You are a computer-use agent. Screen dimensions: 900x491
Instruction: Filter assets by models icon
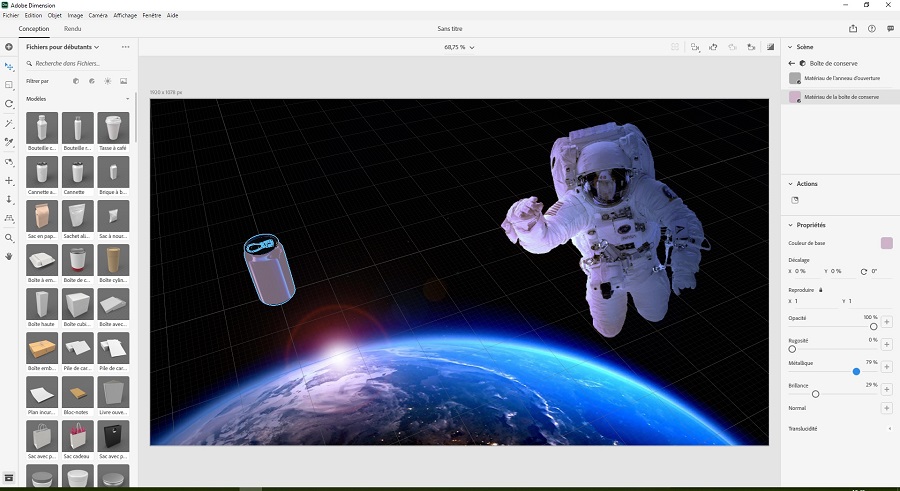point(76,81)
